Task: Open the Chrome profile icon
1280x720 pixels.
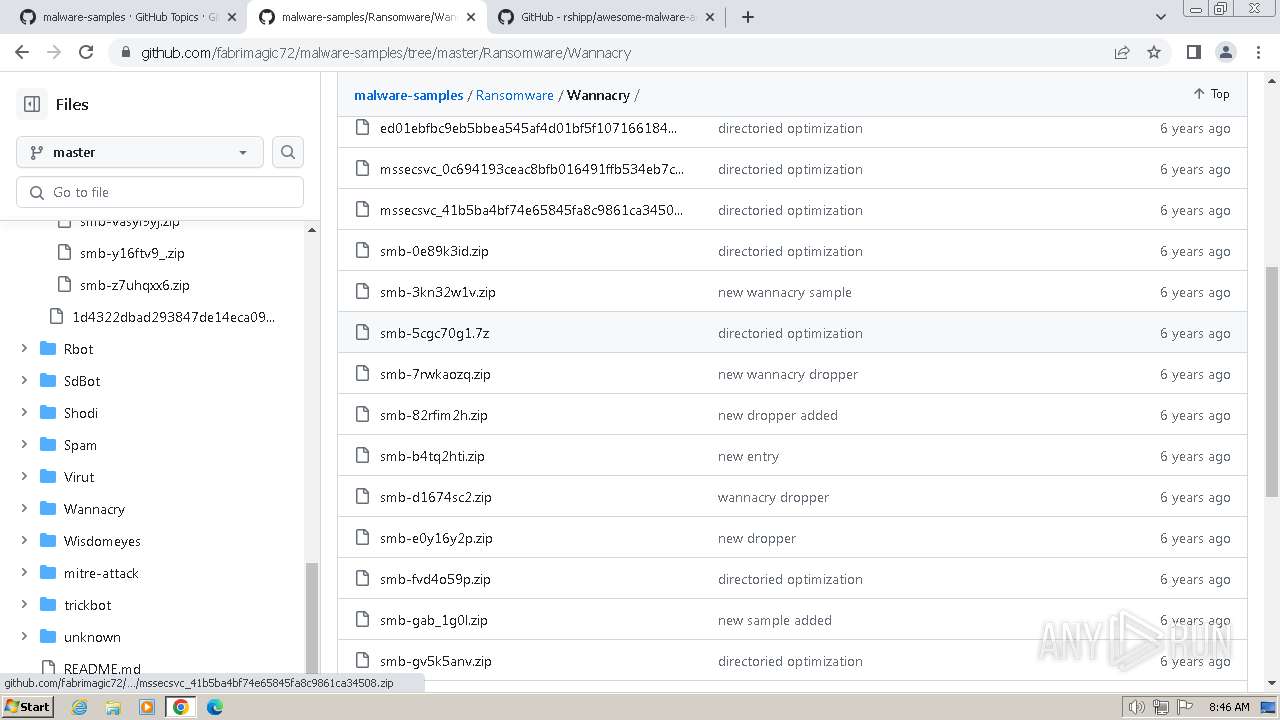Action: point(1226,52)
